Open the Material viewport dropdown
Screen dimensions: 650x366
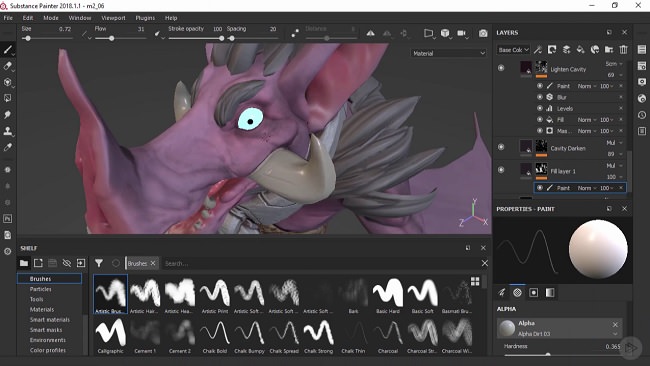(449, 53)
